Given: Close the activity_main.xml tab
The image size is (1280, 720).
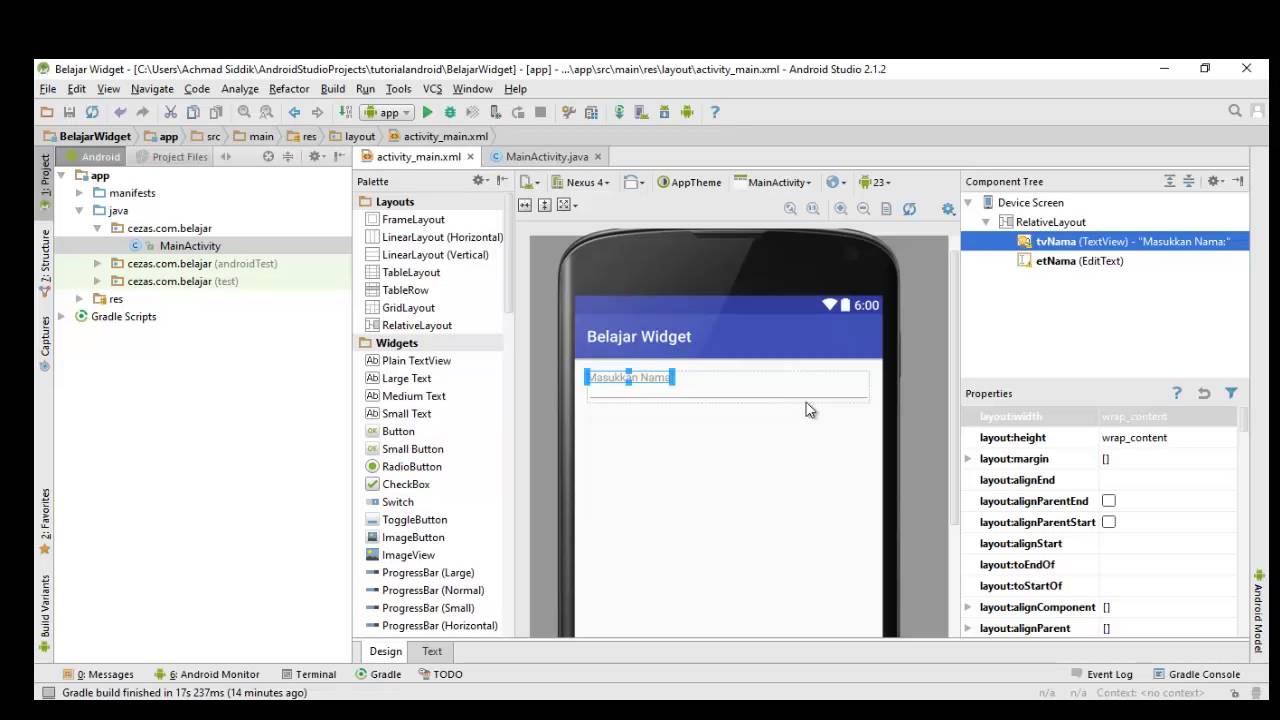Looking at the screenshot, I should point(470,157).
